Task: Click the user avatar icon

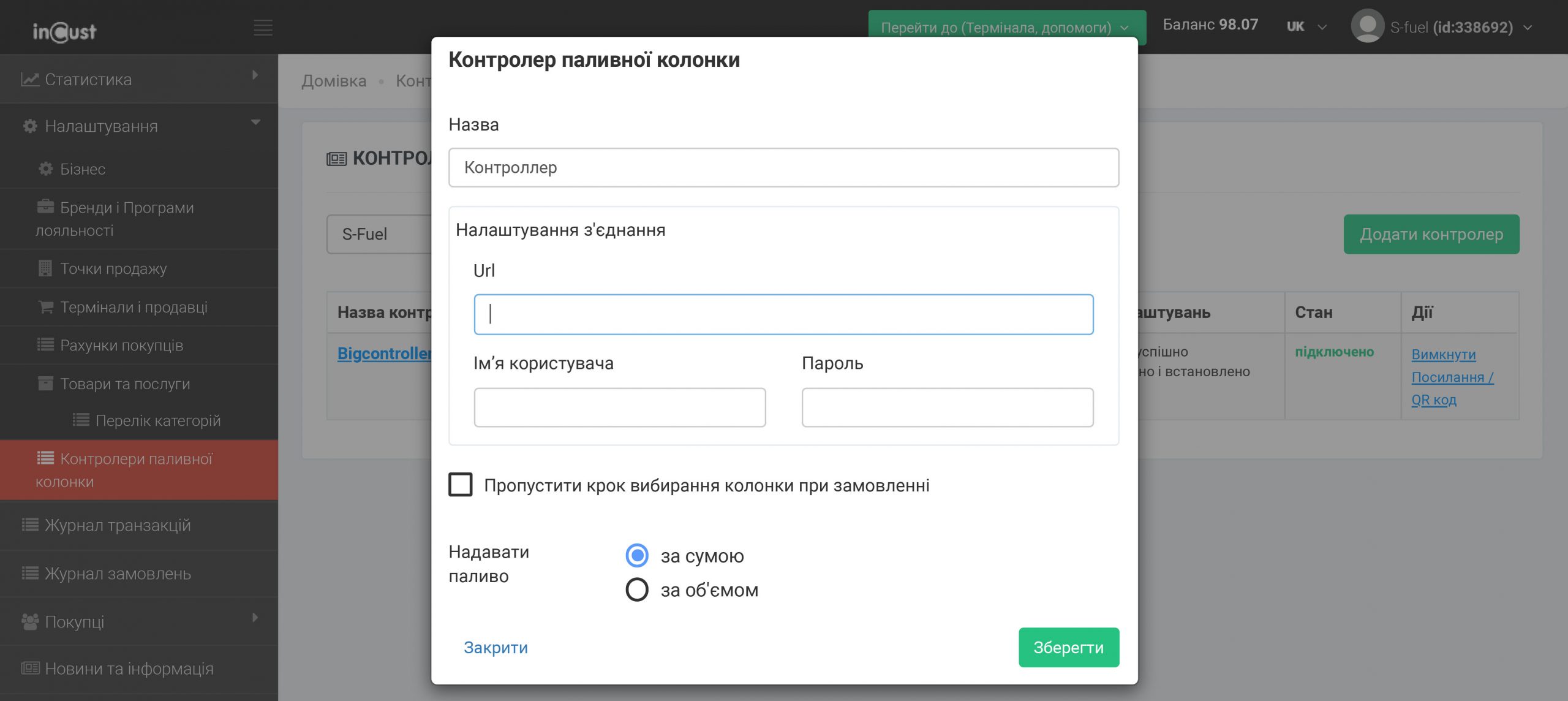Action: point(1367,26)
